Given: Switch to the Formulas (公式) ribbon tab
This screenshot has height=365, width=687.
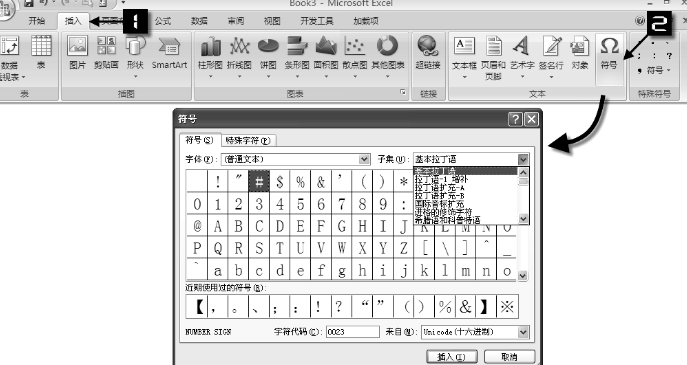Looking at the screenshot, I should coord(163,21).
